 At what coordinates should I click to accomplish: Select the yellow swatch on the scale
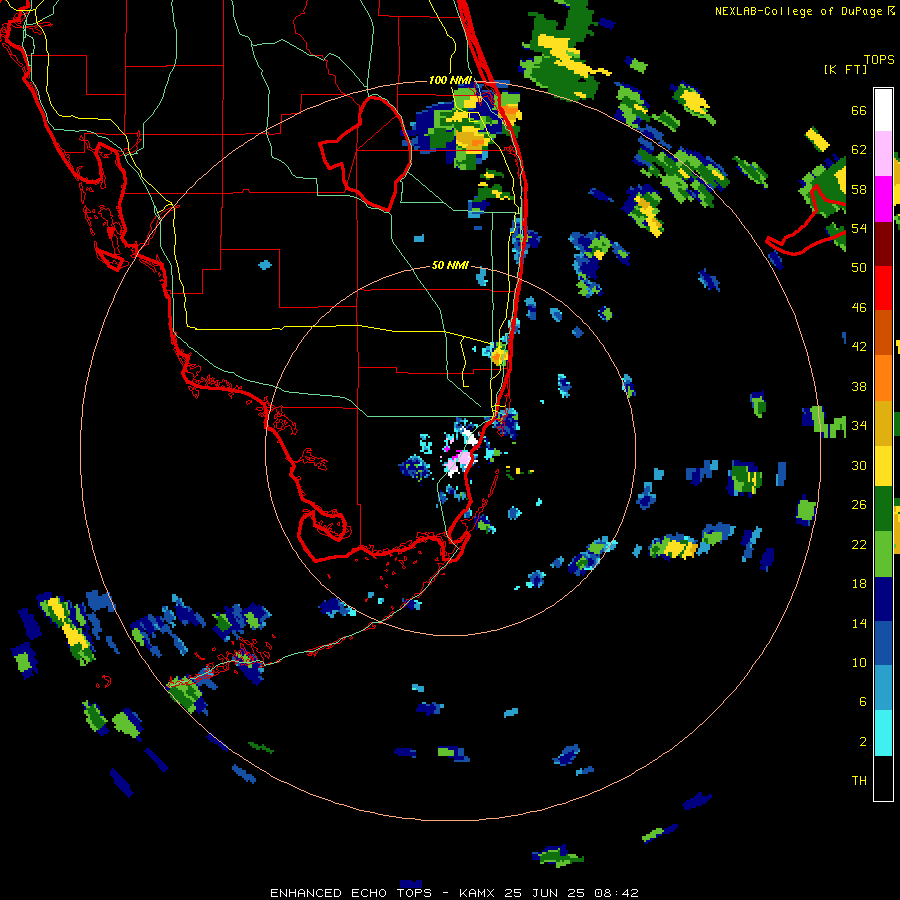pyautogui.click(x=883, y=465)
